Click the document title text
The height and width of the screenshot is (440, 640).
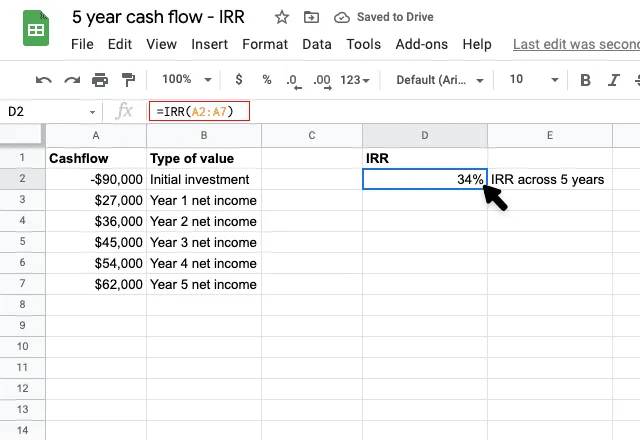pos(158,17)
